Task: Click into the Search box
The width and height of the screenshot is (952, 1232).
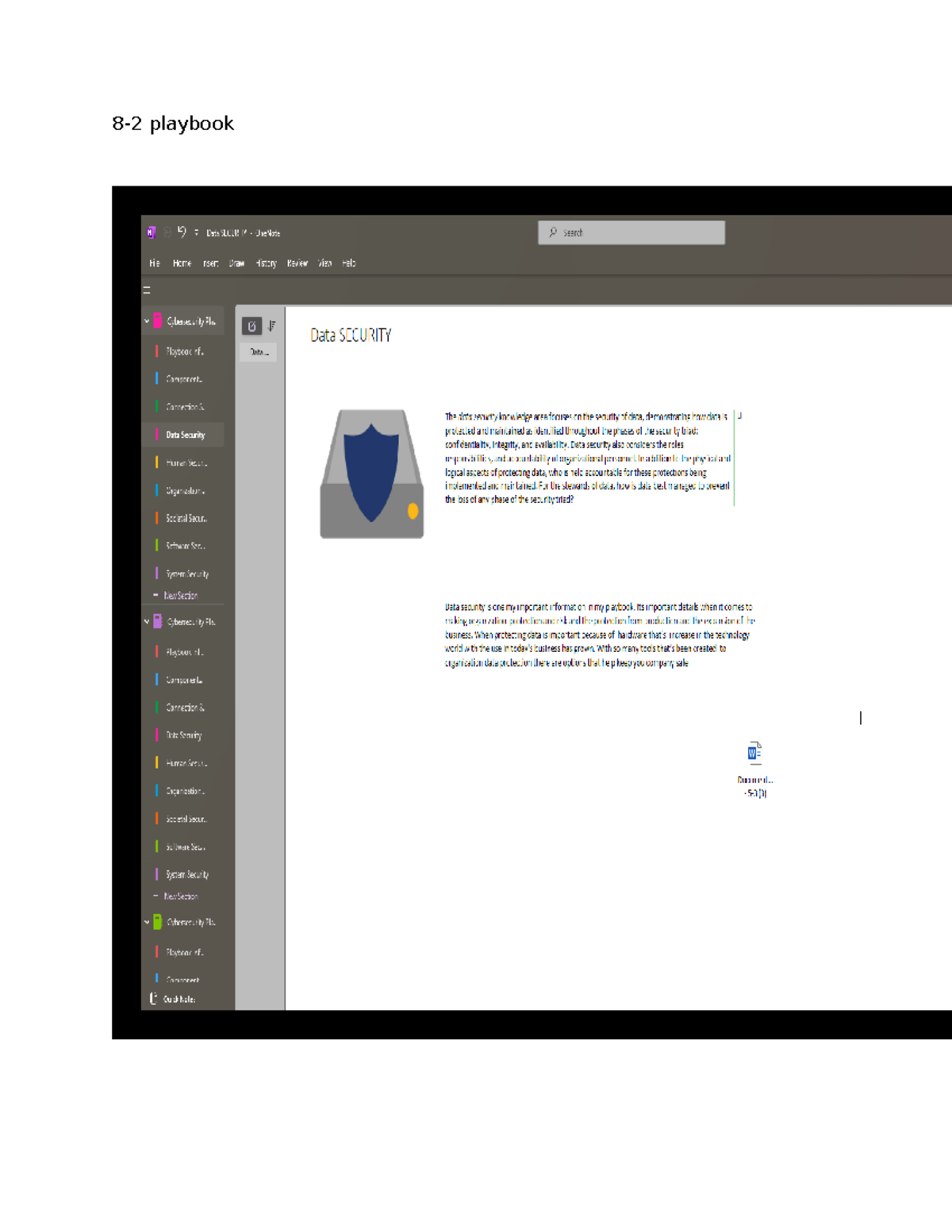Action: click(x=631, y=232)
